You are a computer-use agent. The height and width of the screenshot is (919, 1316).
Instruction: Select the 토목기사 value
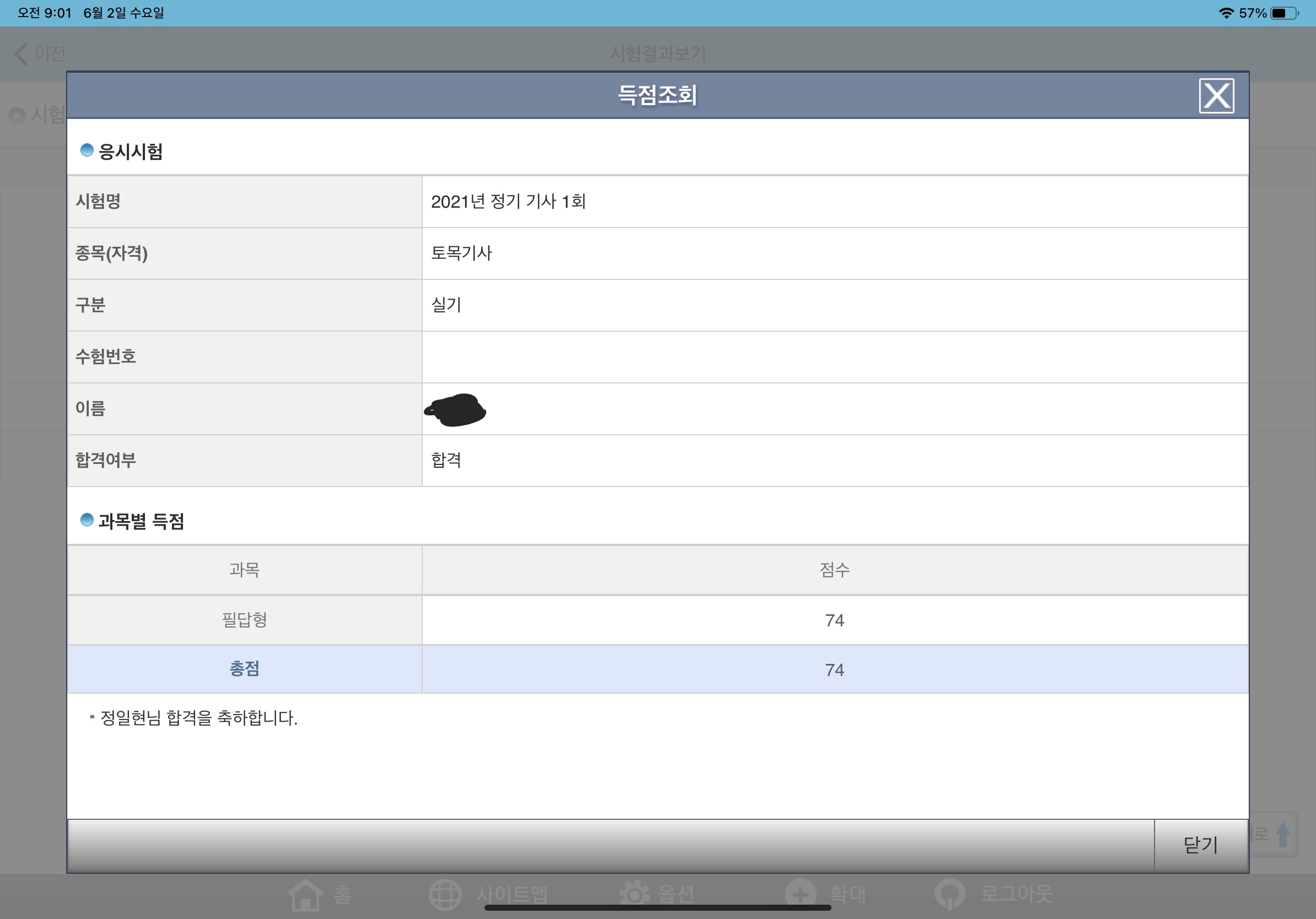(461, 253)
